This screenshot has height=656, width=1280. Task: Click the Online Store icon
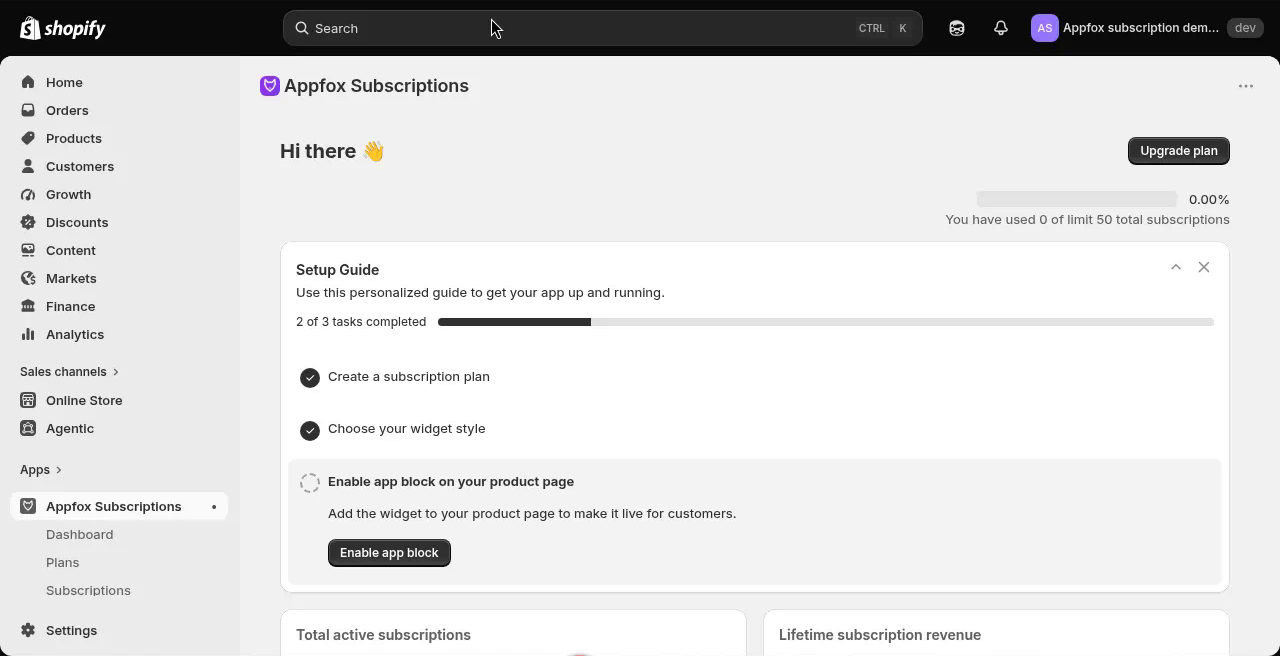(28, 400)
